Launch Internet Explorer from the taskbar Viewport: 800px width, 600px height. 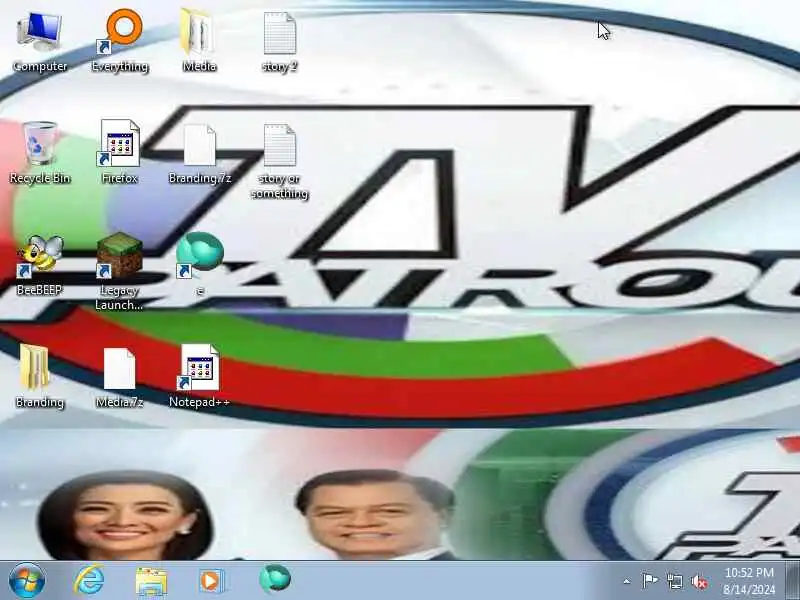pos(89,580)
